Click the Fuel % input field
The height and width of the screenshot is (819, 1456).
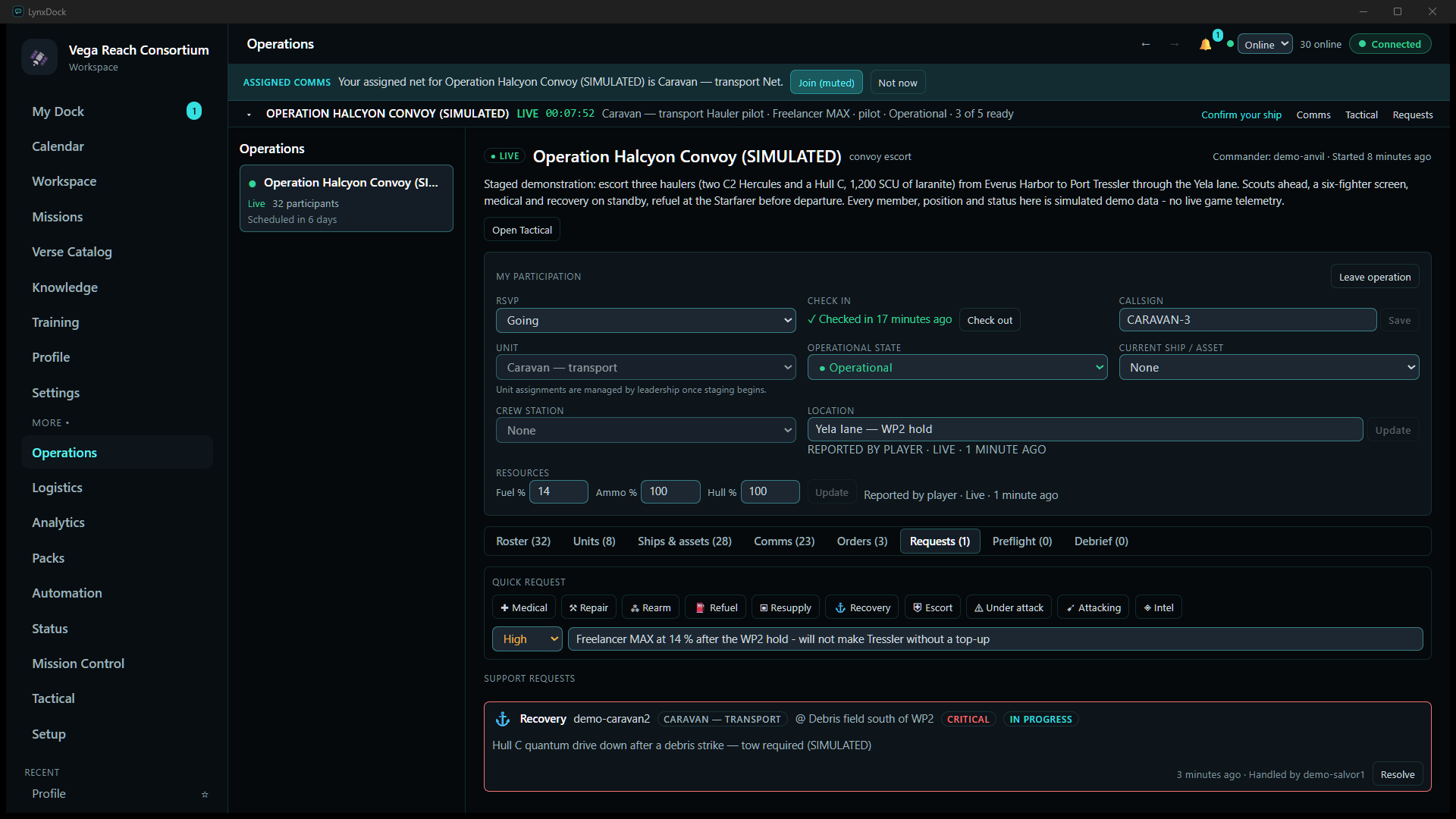pyautogui.click(x=559, y=491)
